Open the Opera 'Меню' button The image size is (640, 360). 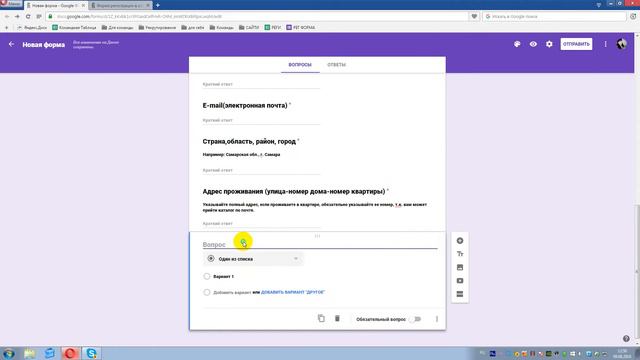pos(11,3)
